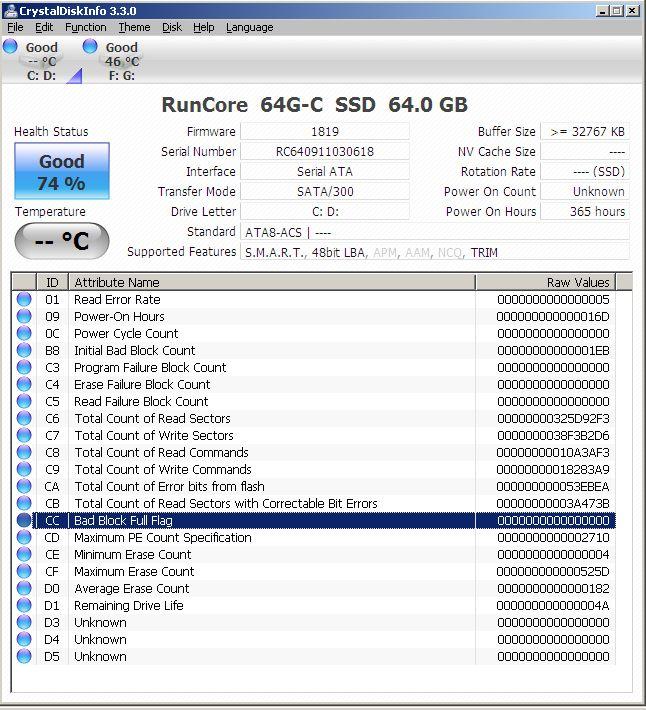Click status orb for Error bits from flash
Screen dimensions: 646x710
[x=24, y=486]
